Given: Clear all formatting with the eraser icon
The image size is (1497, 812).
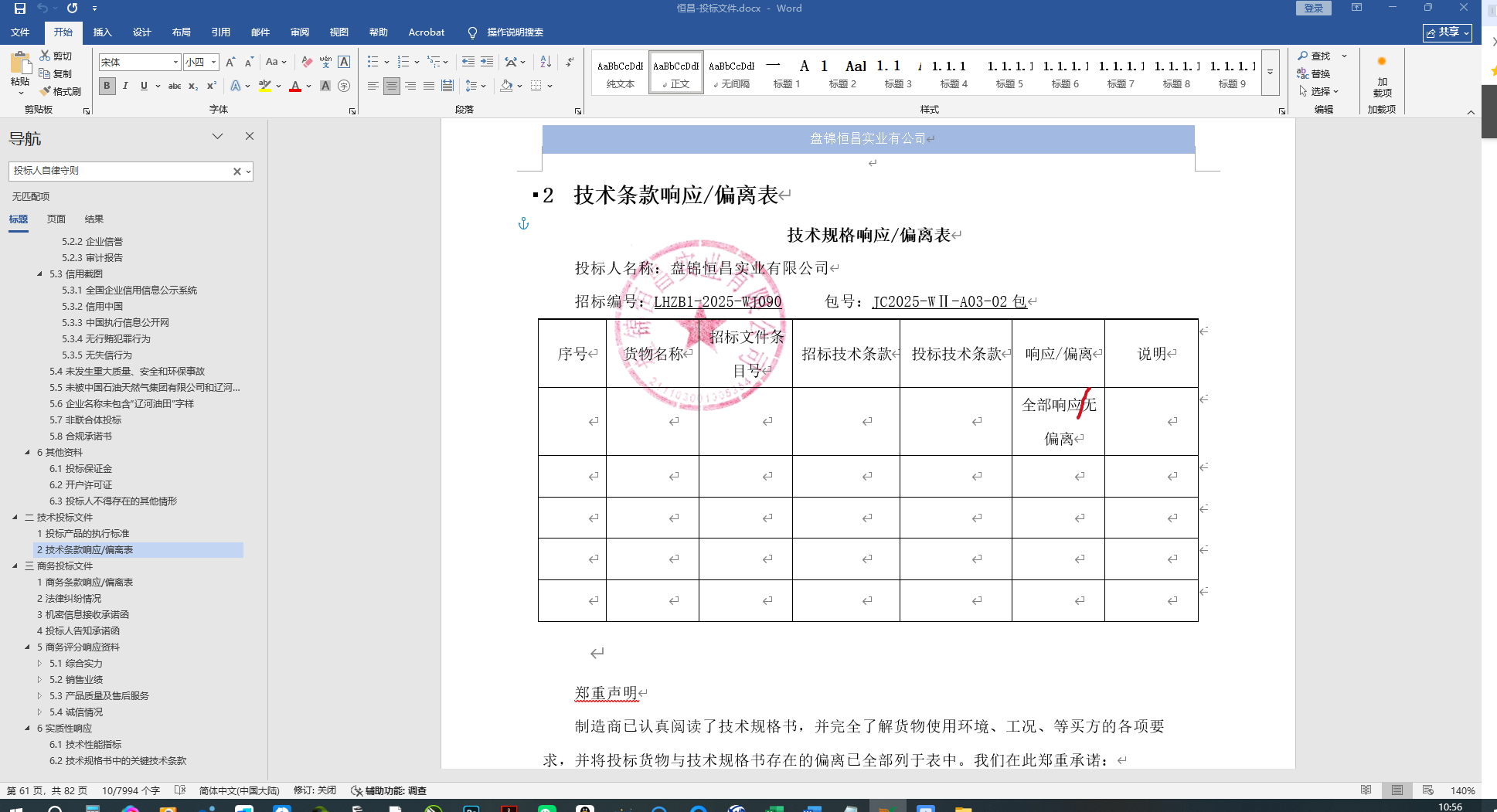Looking at the screenshot, I should 307,62.
